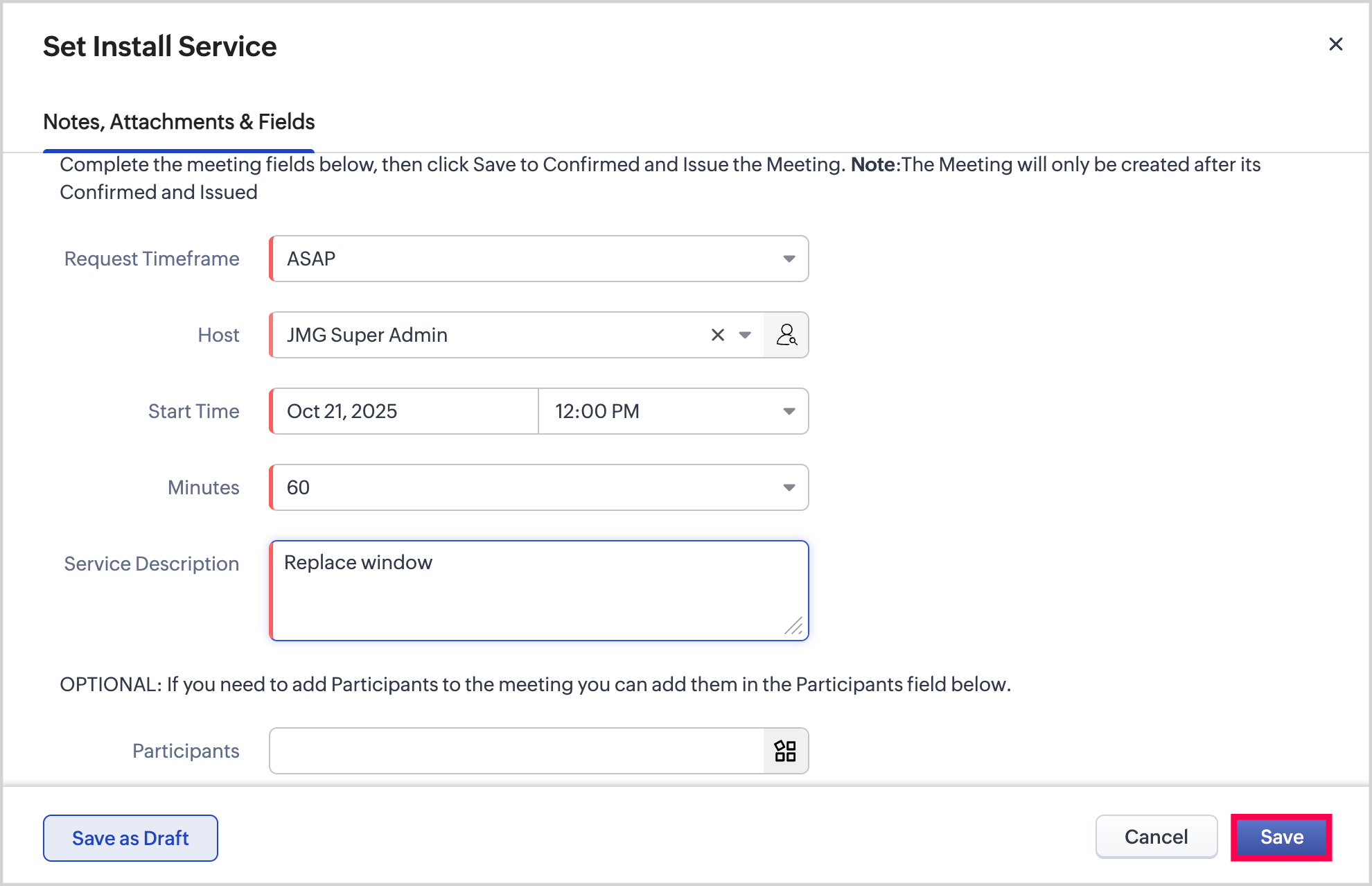This screenshot has height=886, width=1372.
Task: Open the Host dropdown arrow
Action: (745, 335)
